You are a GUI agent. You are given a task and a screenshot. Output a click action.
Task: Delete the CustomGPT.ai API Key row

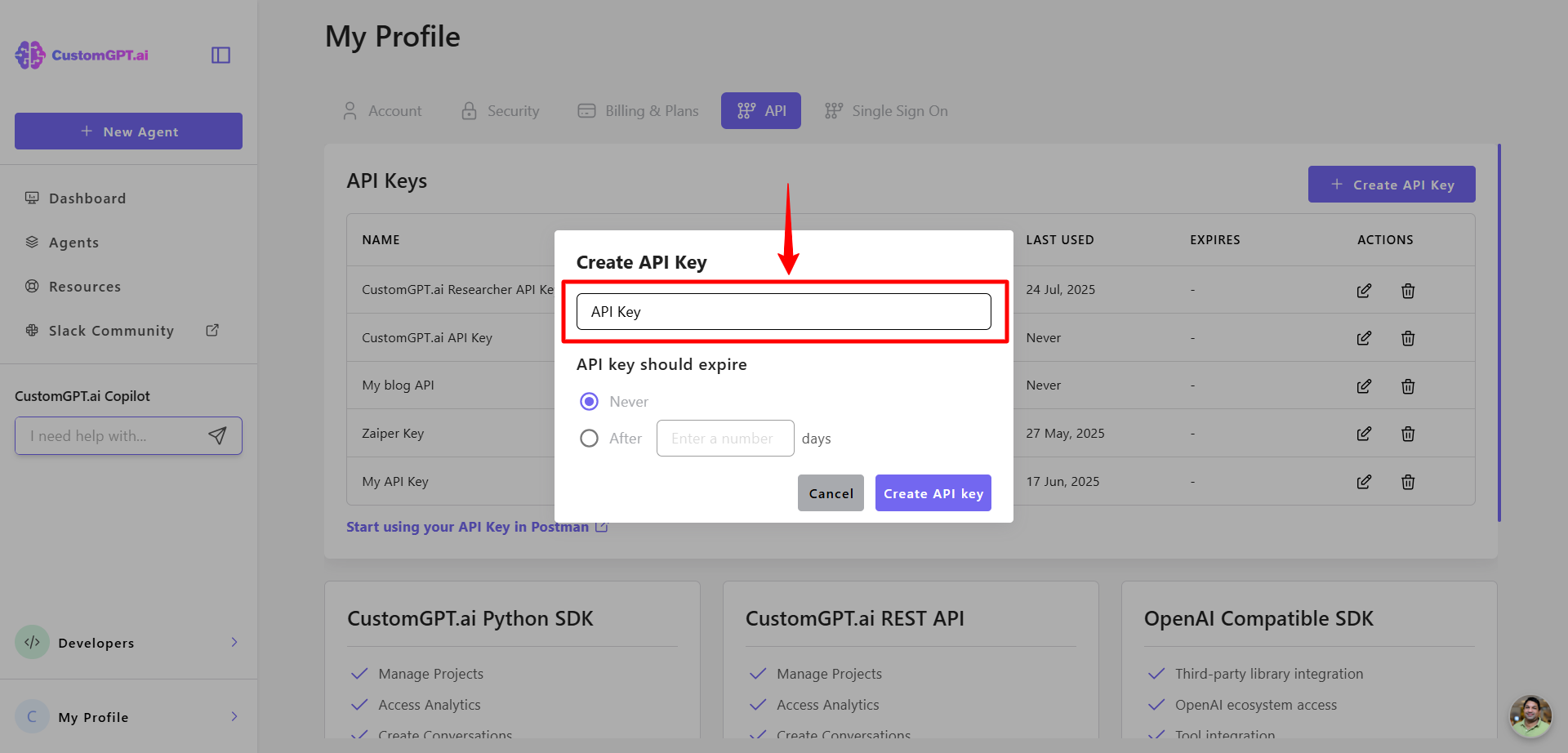pos(1408,338)
